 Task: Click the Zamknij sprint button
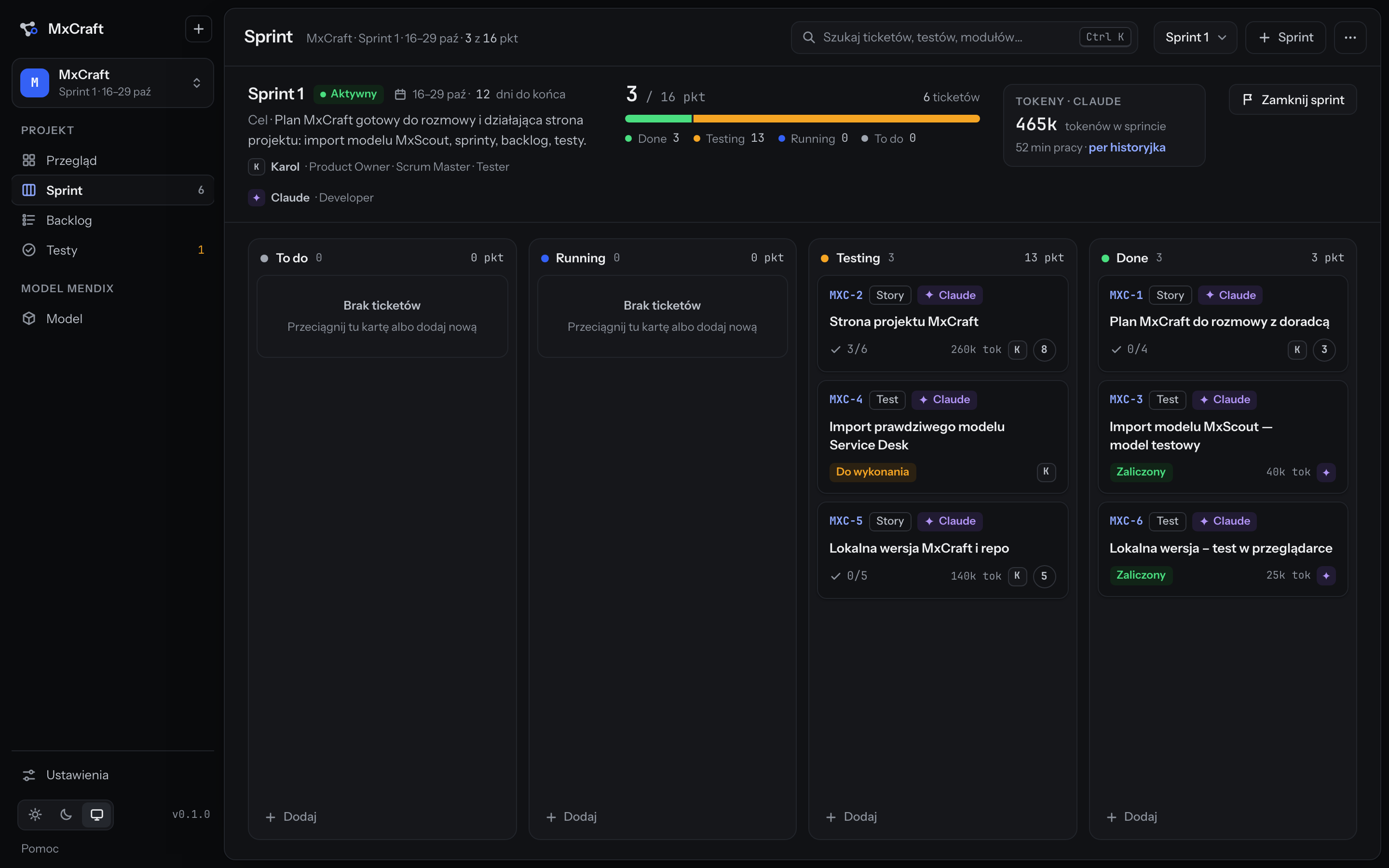pos(1293,100)
